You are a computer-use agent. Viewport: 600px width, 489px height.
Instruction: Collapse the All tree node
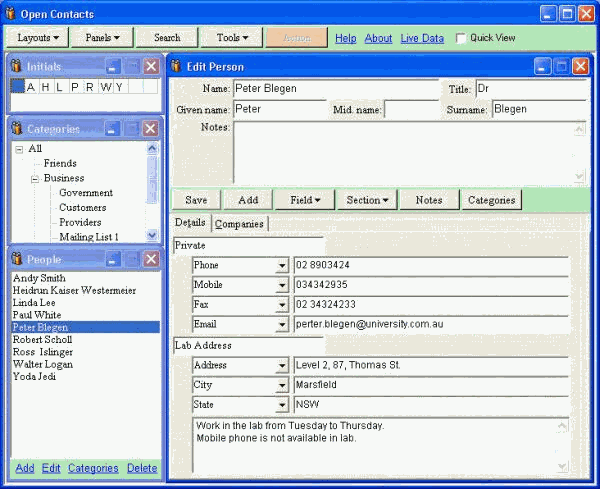(x=19, y=149)
